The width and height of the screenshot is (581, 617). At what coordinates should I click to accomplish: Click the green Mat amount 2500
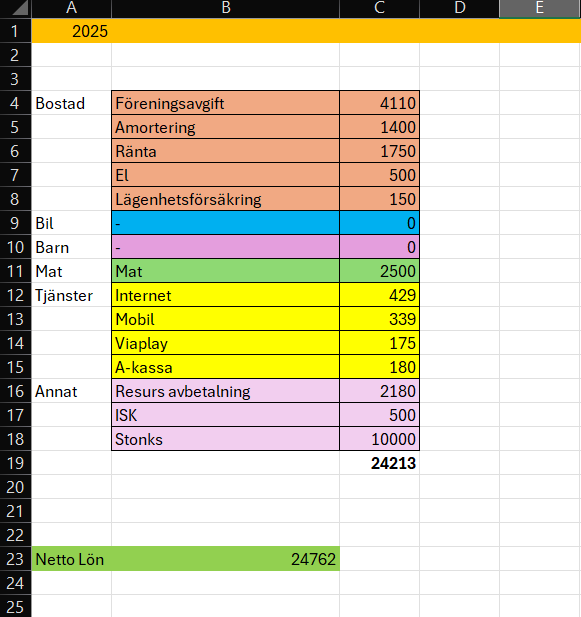380,271
